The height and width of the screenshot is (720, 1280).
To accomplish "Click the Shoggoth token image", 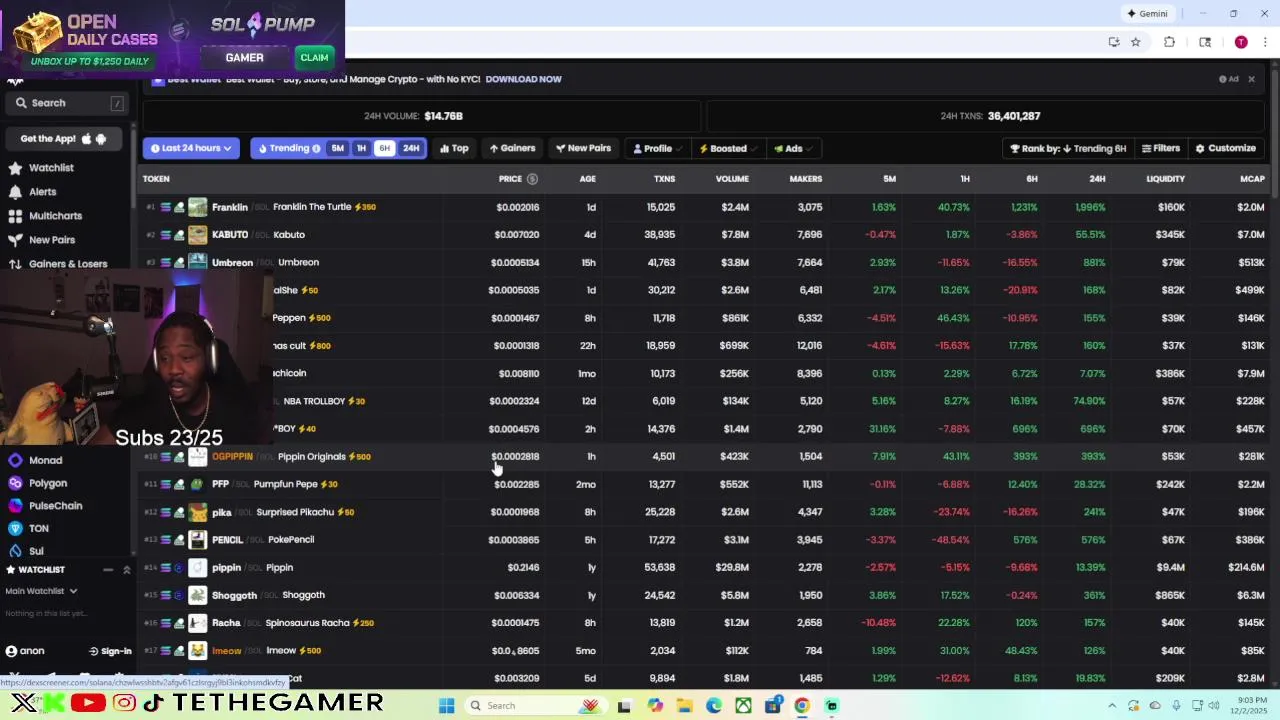I will tap(197, 595).
